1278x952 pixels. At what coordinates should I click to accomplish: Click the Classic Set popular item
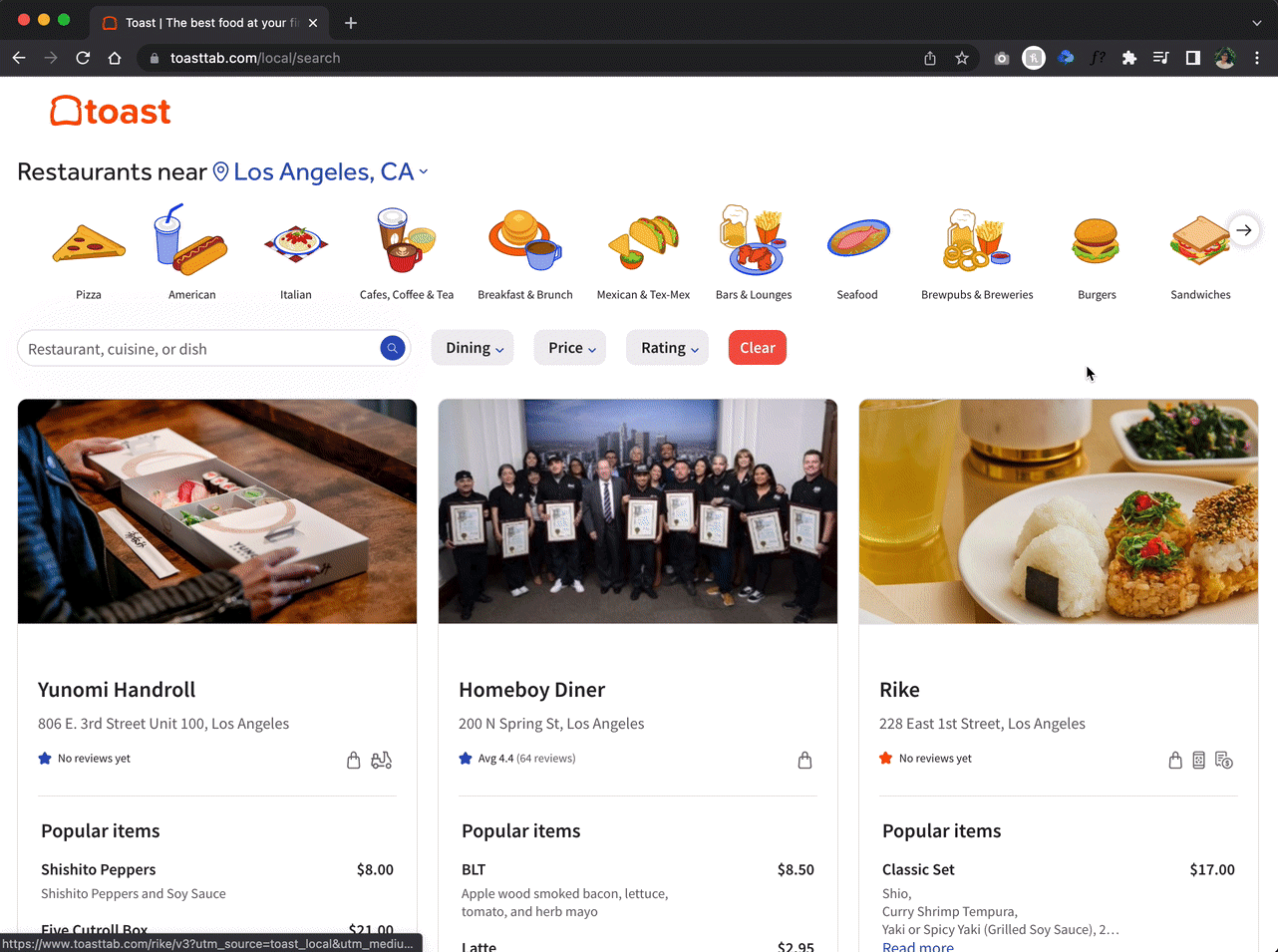(x=918, y=869)
